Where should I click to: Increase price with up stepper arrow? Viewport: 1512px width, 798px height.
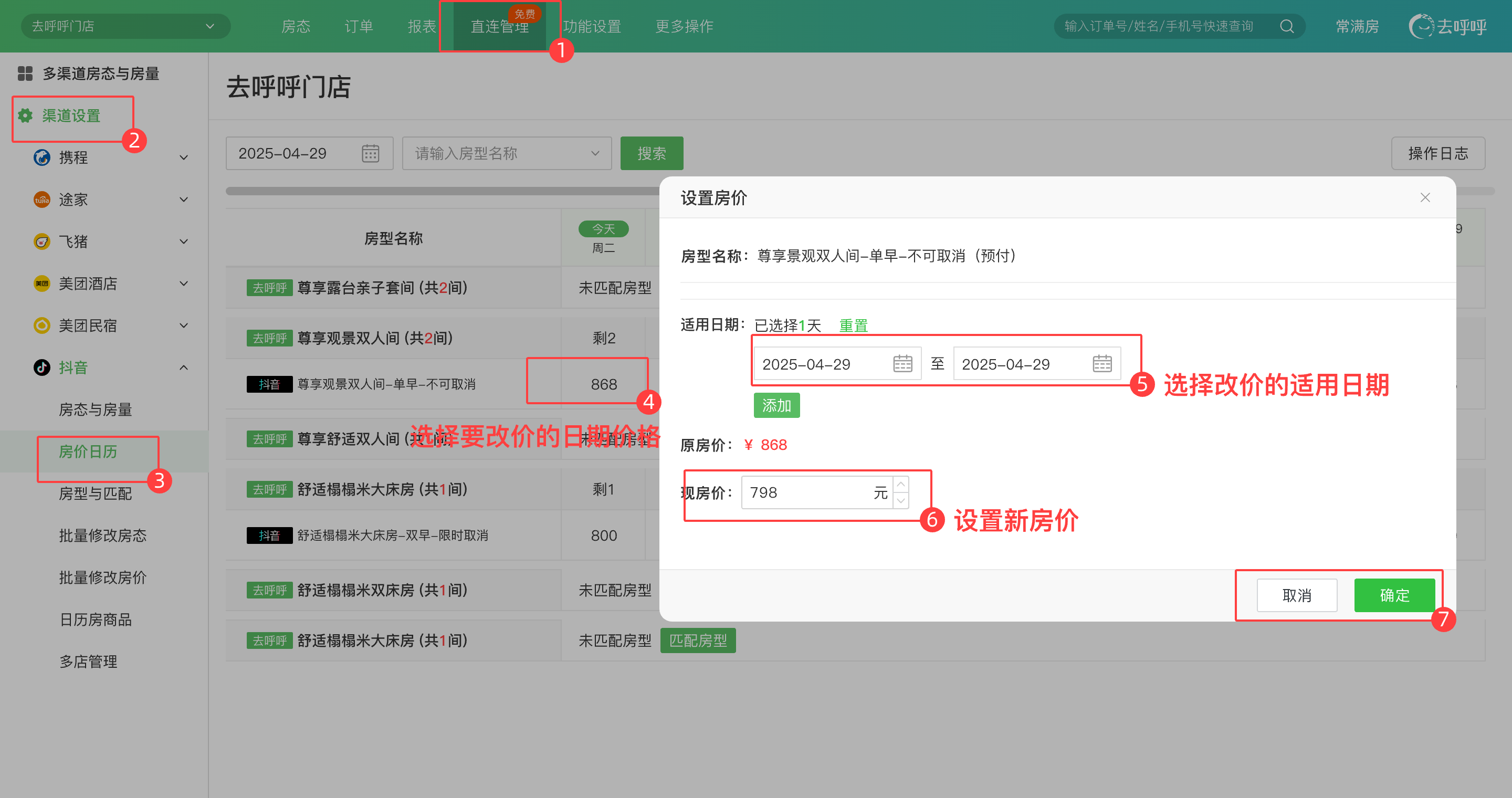point(901,485)
